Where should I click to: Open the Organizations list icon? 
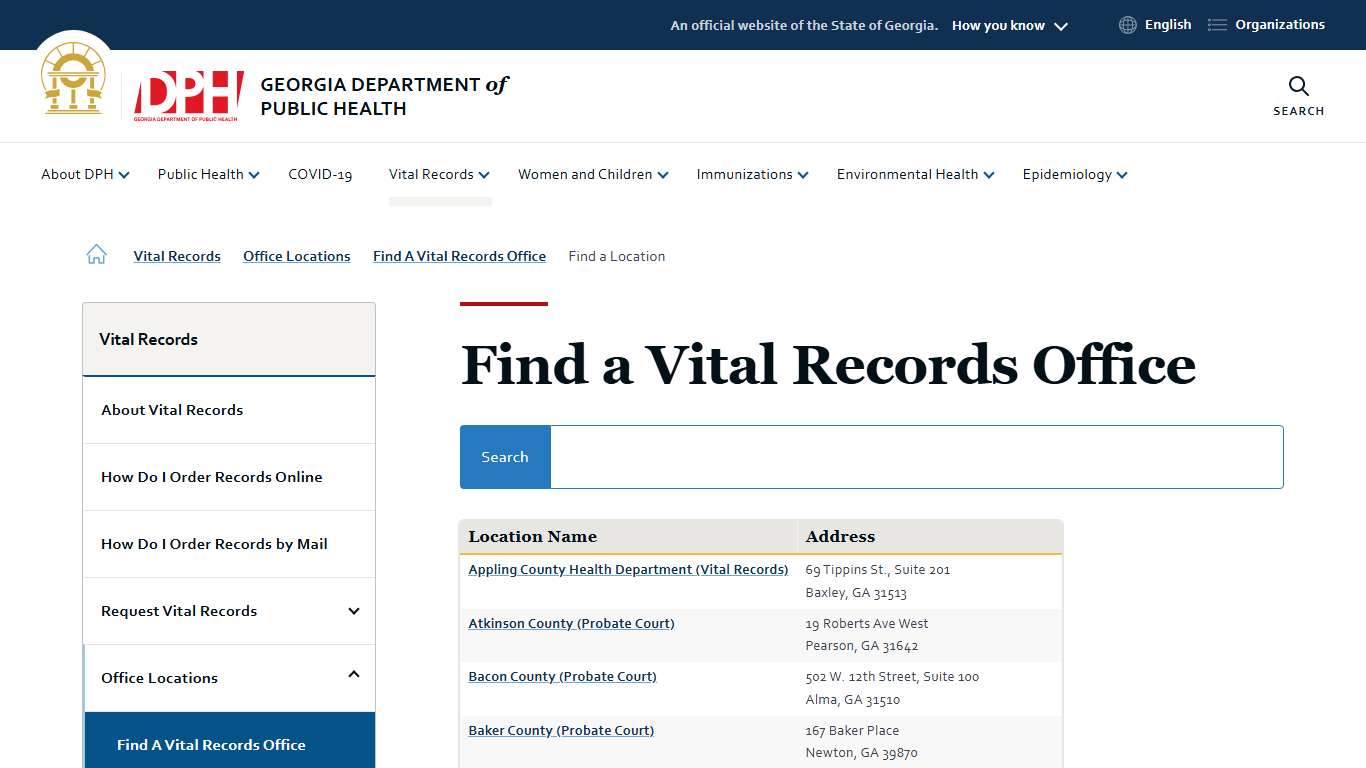(x=1218, y=24)
